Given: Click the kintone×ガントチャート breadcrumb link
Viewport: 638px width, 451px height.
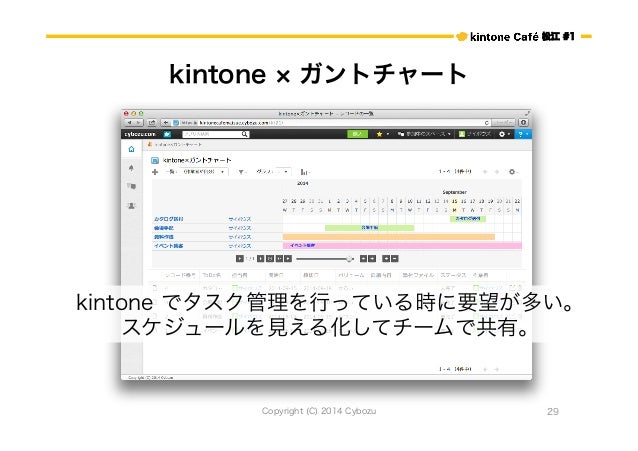Looking at the screenshot, I should 178,144.
